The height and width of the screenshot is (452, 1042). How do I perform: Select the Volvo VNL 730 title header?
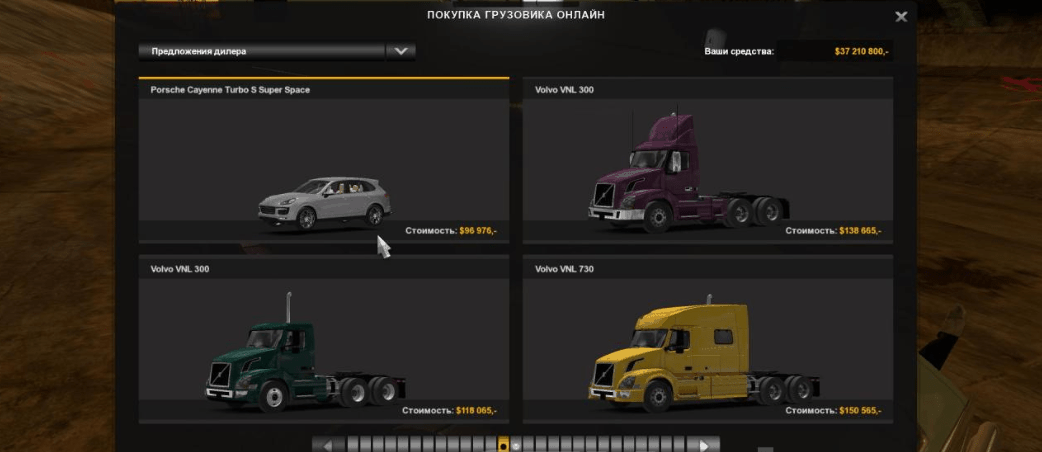click(564, 269)
